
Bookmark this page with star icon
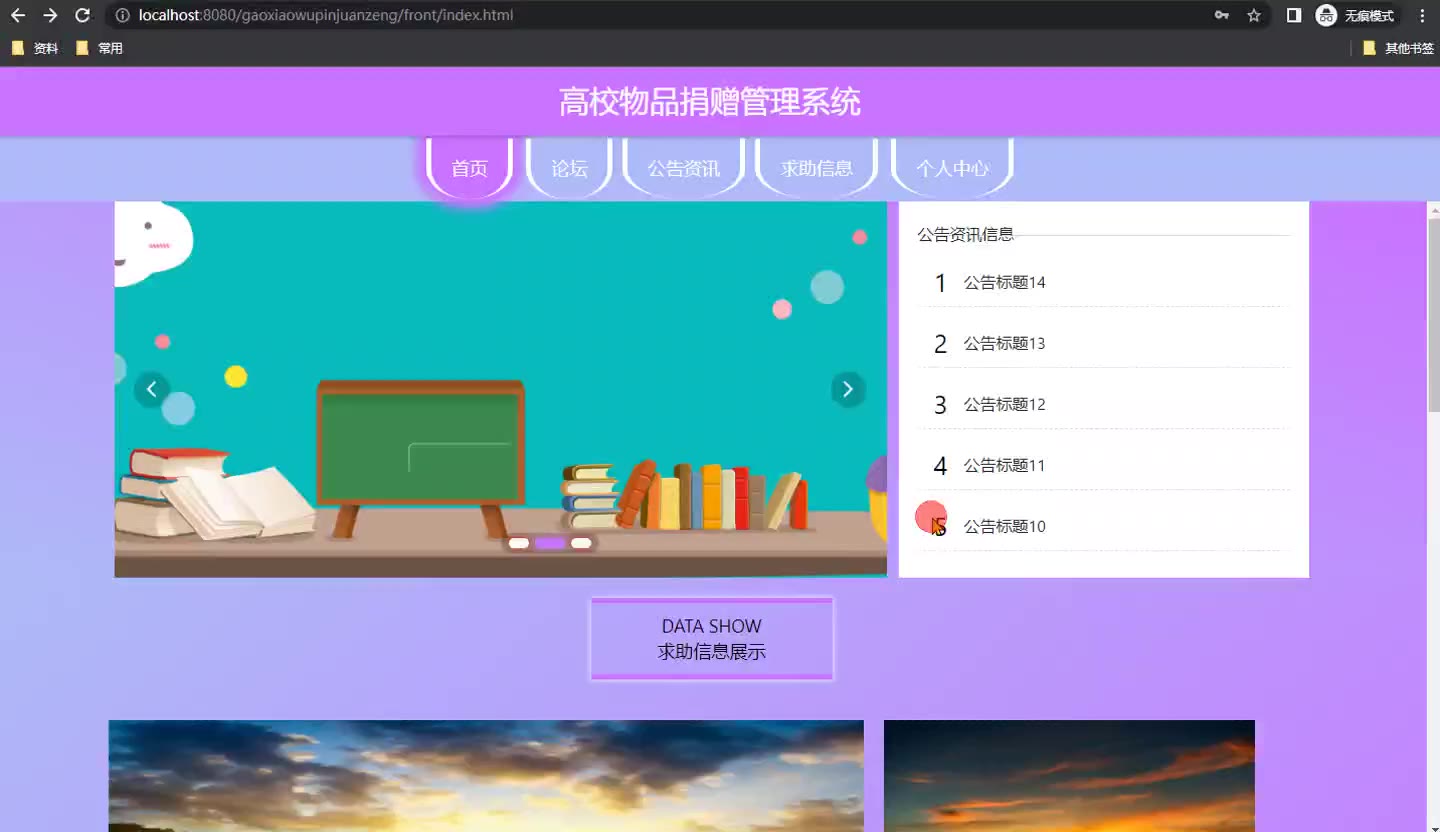[1254, 15]
